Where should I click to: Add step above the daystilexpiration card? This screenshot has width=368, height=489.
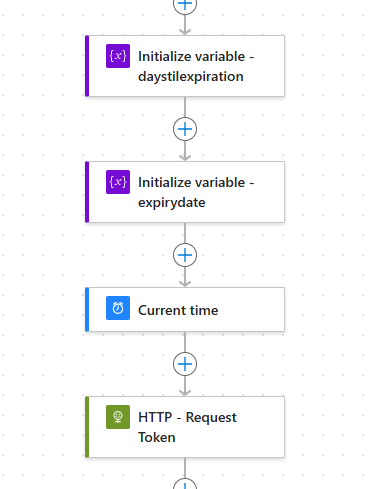pos(185,6)
